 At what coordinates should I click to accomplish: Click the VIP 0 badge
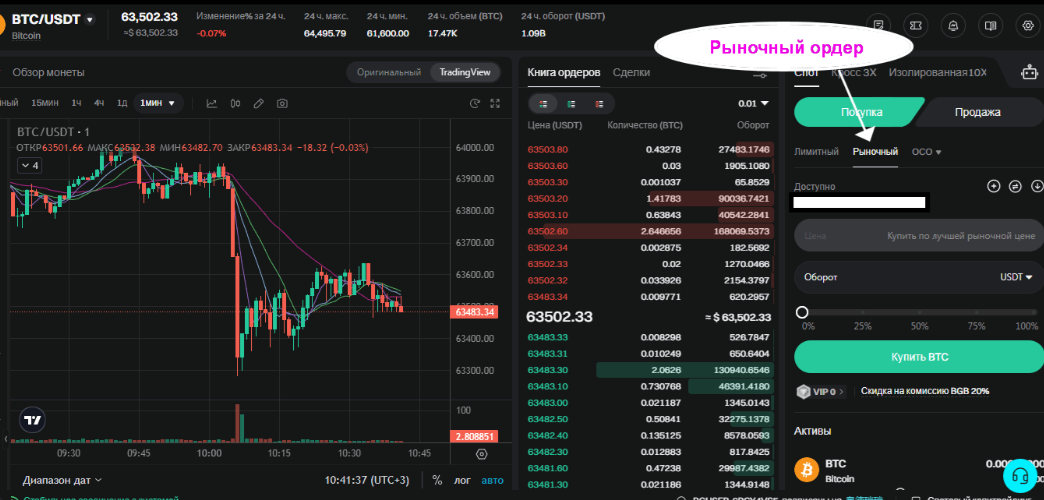tap(821, 391)
